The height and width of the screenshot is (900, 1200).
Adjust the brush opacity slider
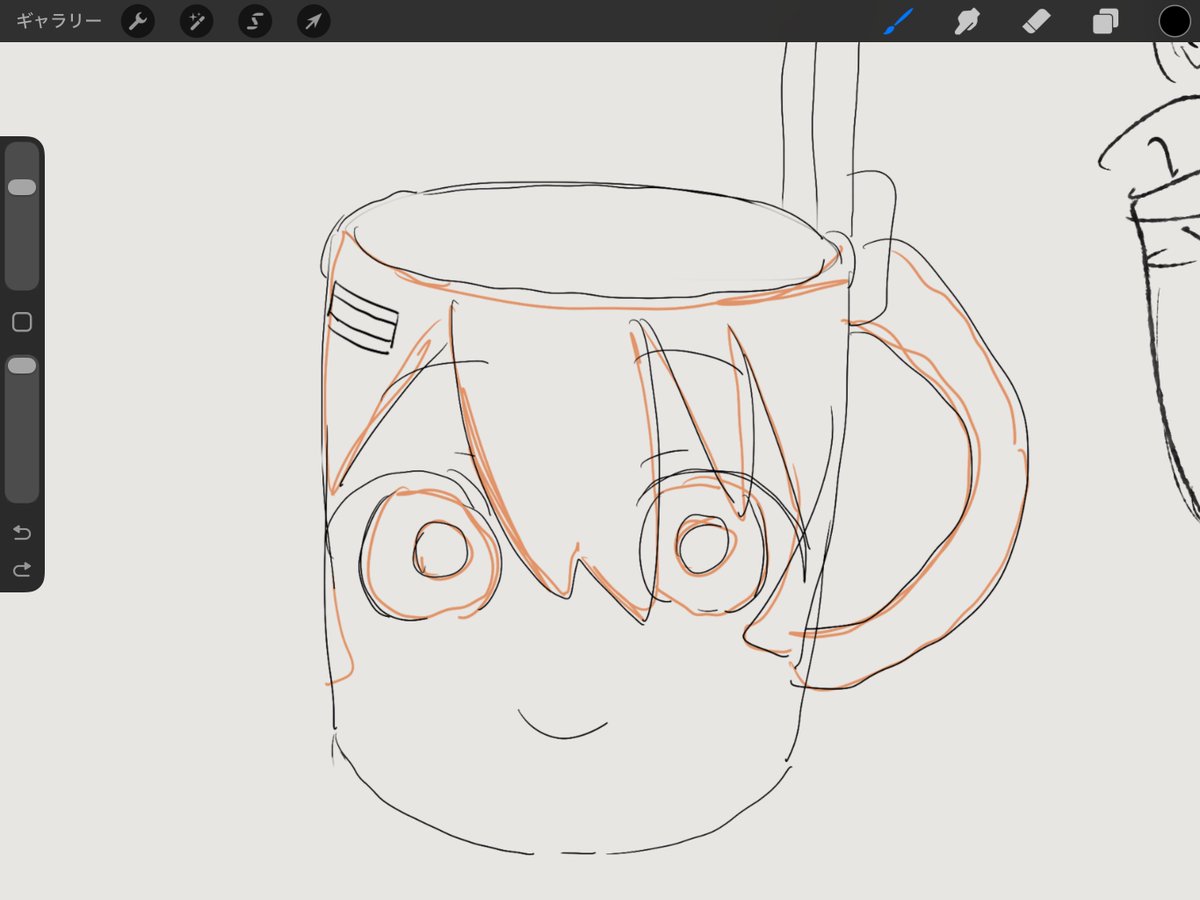tap(22, 428)
